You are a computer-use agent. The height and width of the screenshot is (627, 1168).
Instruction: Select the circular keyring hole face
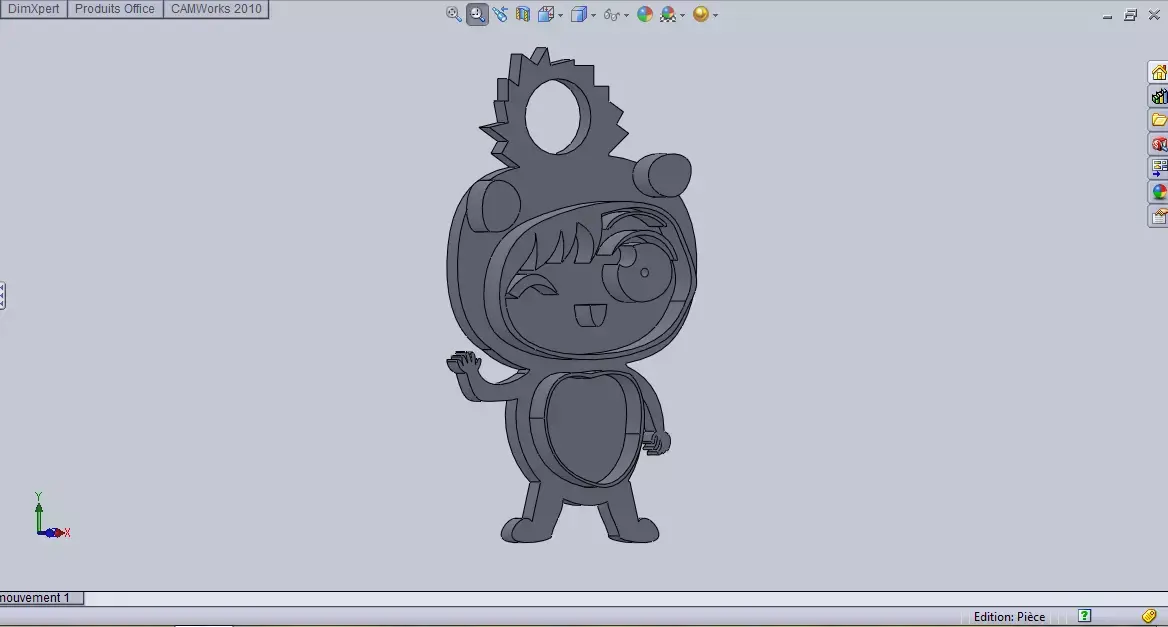click(x=558, y=117)
